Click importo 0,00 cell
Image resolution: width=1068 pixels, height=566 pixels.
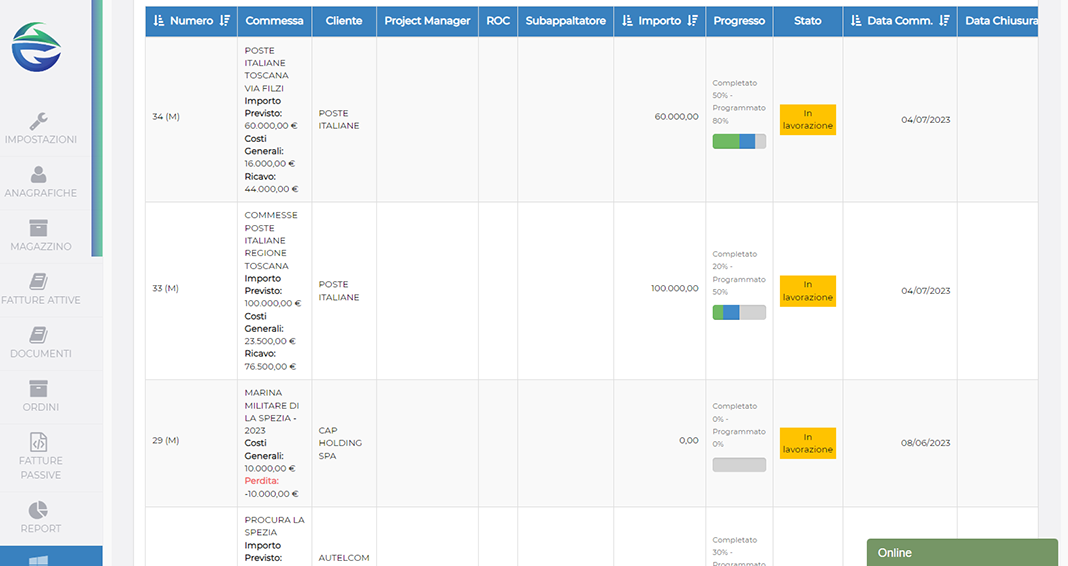pyautogui.click(x=689, y=440)
